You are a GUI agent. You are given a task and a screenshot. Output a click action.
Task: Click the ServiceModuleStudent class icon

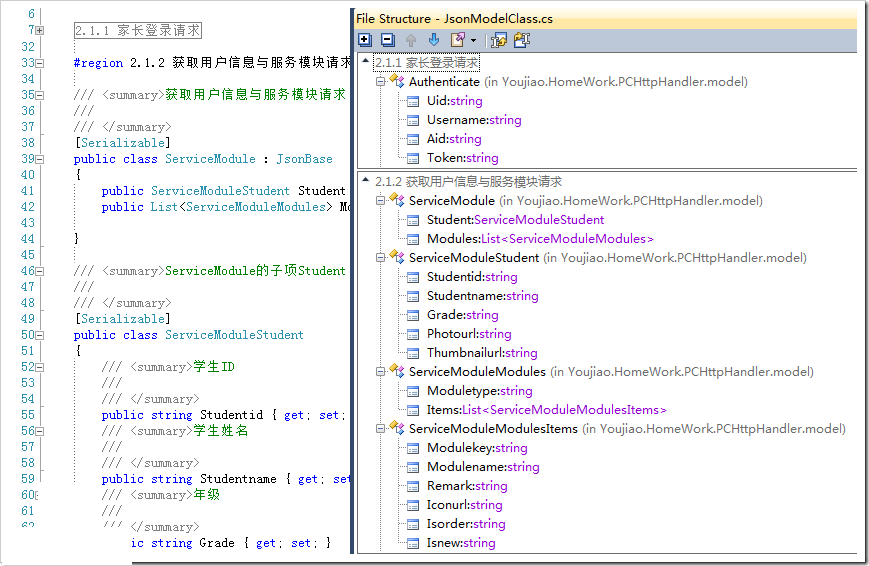pos(397,257)
